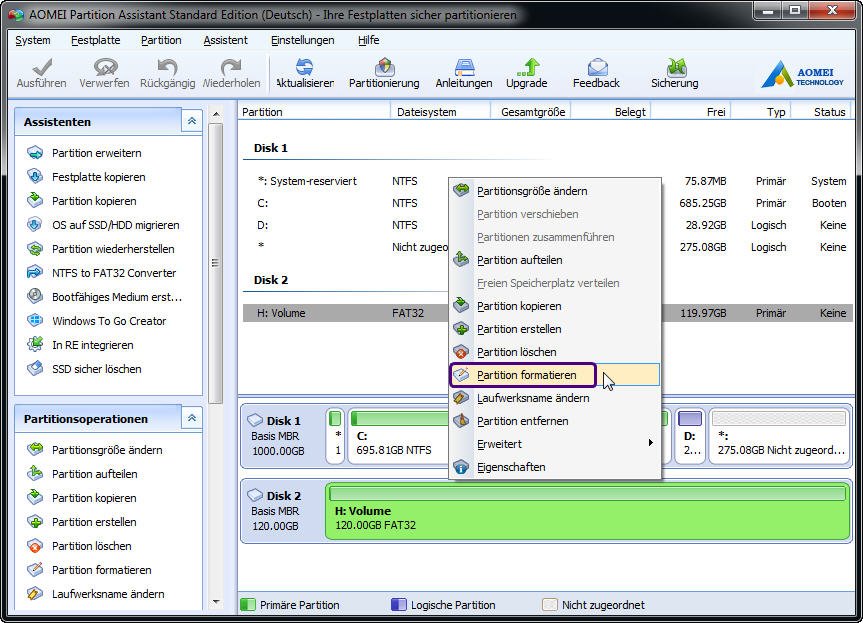Click Partition erstellen in the Partitionsoperationen panel
Image resolution: width=863 pixels, height=623 pixels.
point(94,522)
